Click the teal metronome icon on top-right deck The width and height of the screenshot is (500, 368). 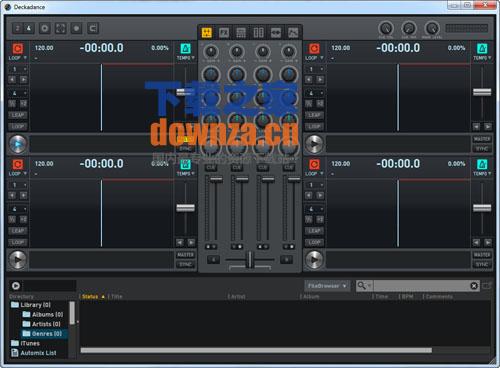482,49
